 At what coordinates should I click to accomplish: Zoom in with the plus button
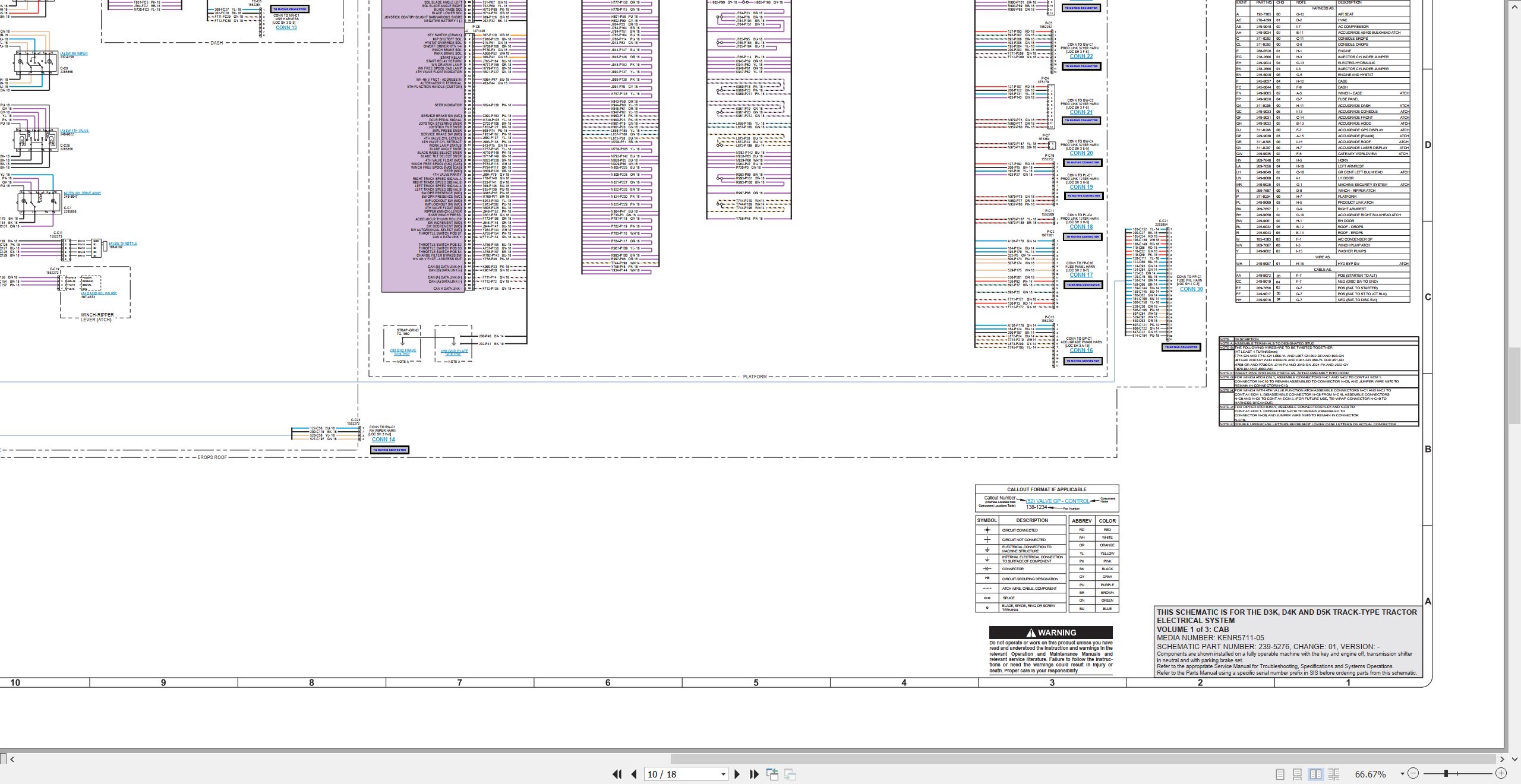tap(1501, 773)
